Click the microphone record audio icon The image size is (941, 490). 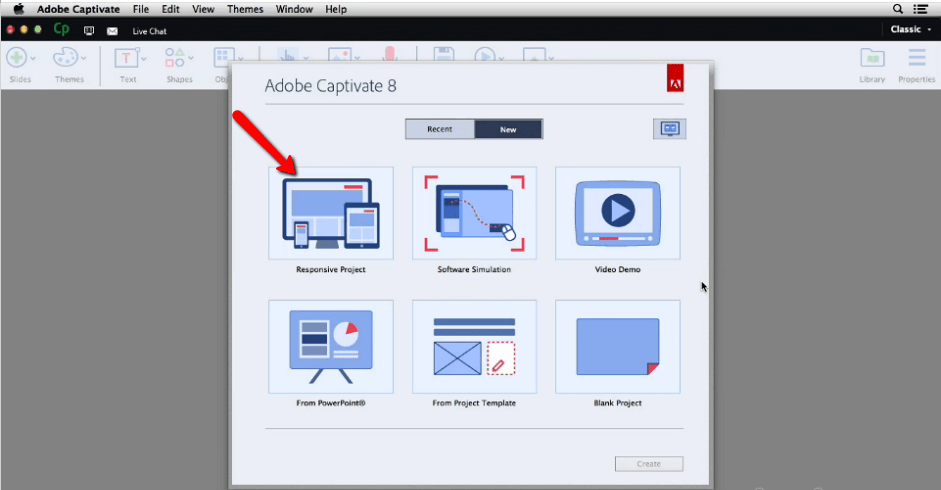click(x=389, y=54)
